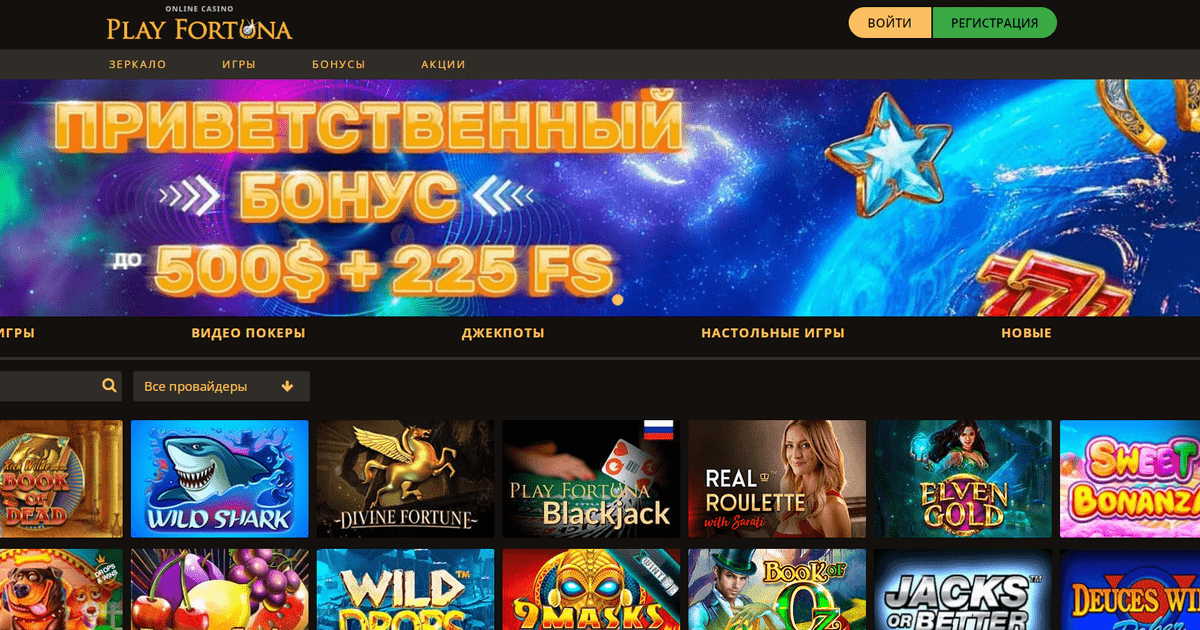Open the ИГРЫ menu item
Viewport: 1200px width, 630px height.
(239, 64)
